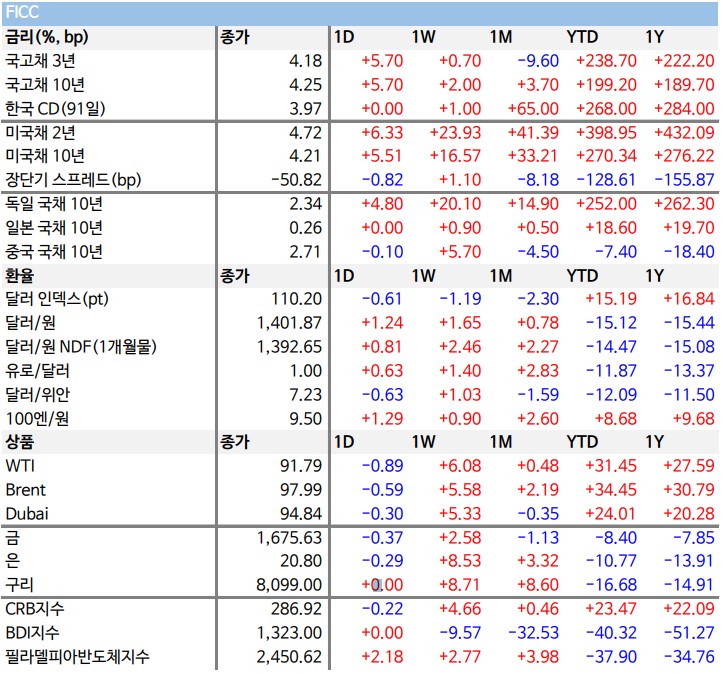The image size is (723, 674).
Task: Click the -18.40 1Y value
Action: 689,252
